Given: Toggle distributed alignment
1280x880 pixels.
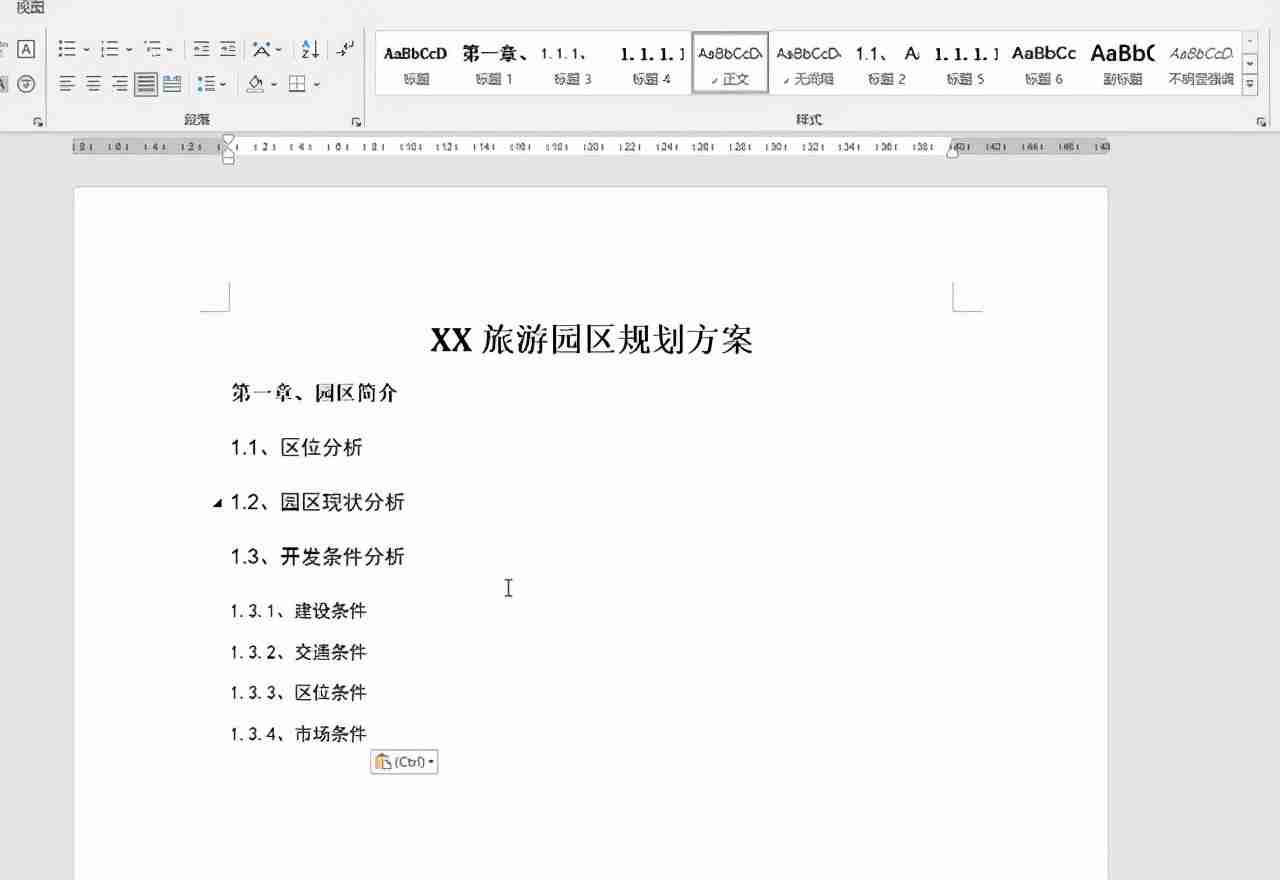Looking at the screenshot, I should pyautogui.click(x=172, y=84).
